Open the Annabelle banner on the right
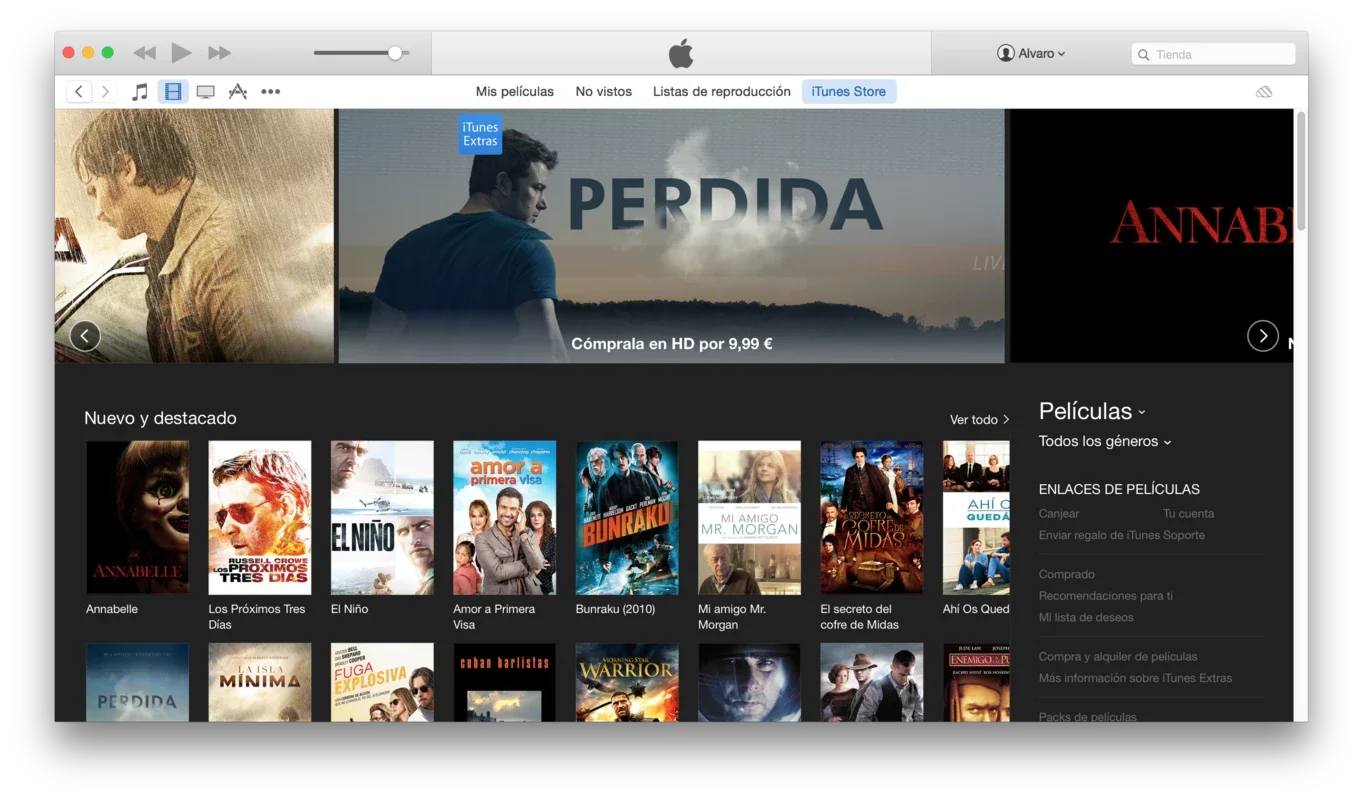The height and width of the screenshot is (800, 1363). pyautogui.click(x=1151, y=236)
